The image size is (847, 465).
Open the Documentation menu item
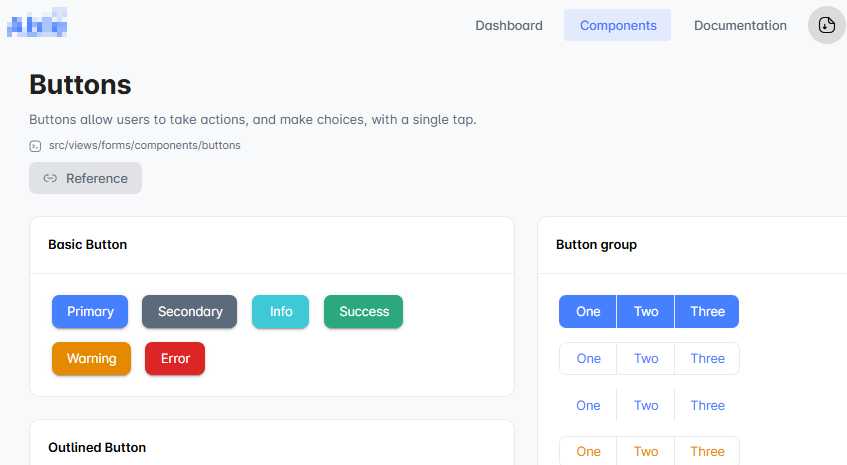coord(740,25)
